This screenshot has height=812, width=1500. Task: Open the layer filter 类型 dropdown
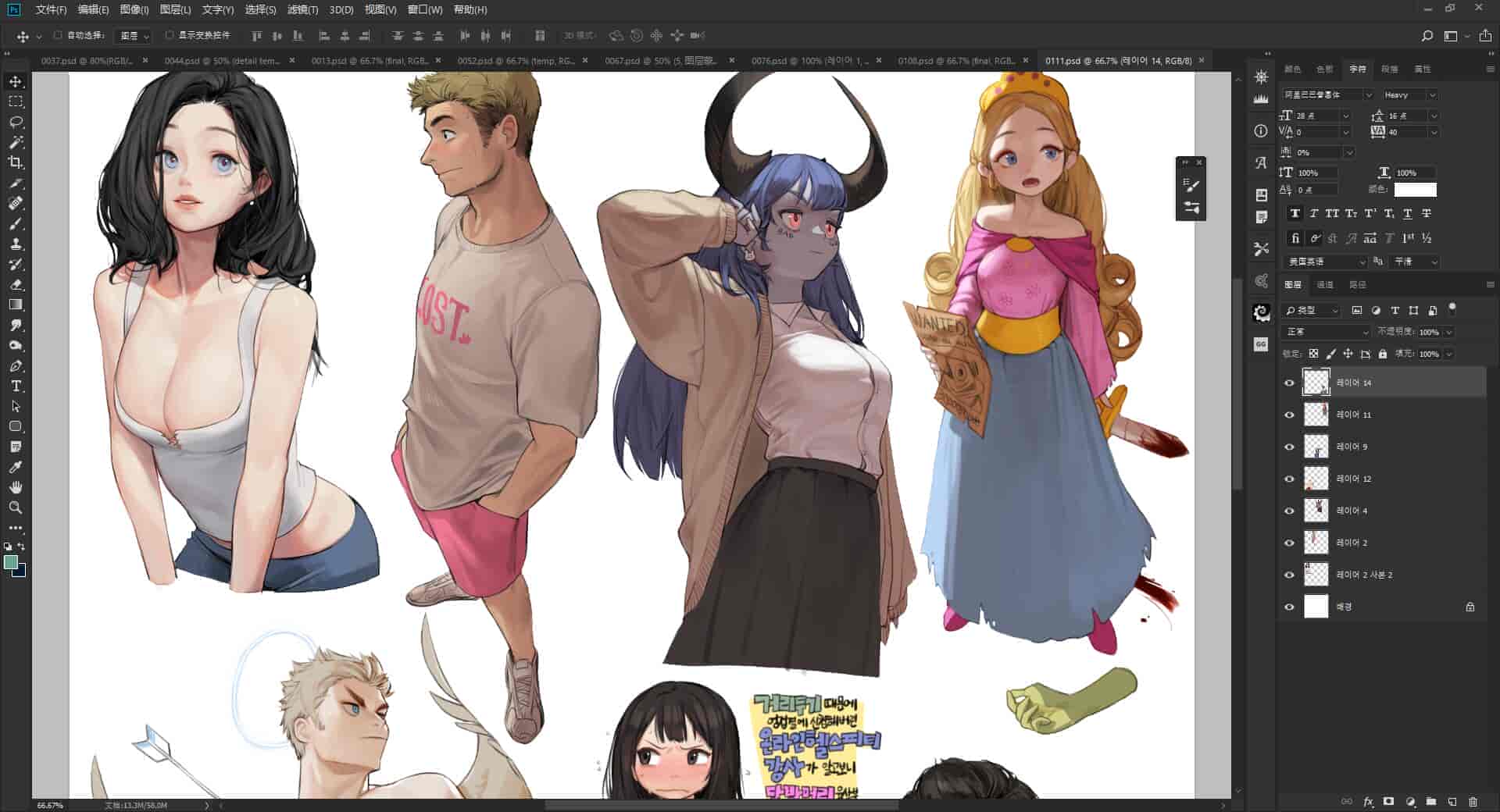coord(1312,311)
